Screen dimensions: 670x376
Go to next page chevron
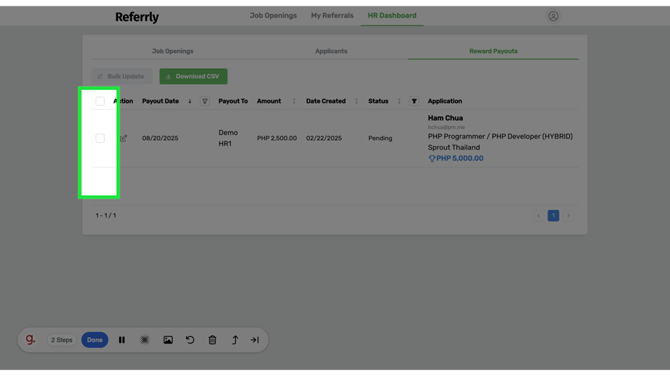click(568, 216)
